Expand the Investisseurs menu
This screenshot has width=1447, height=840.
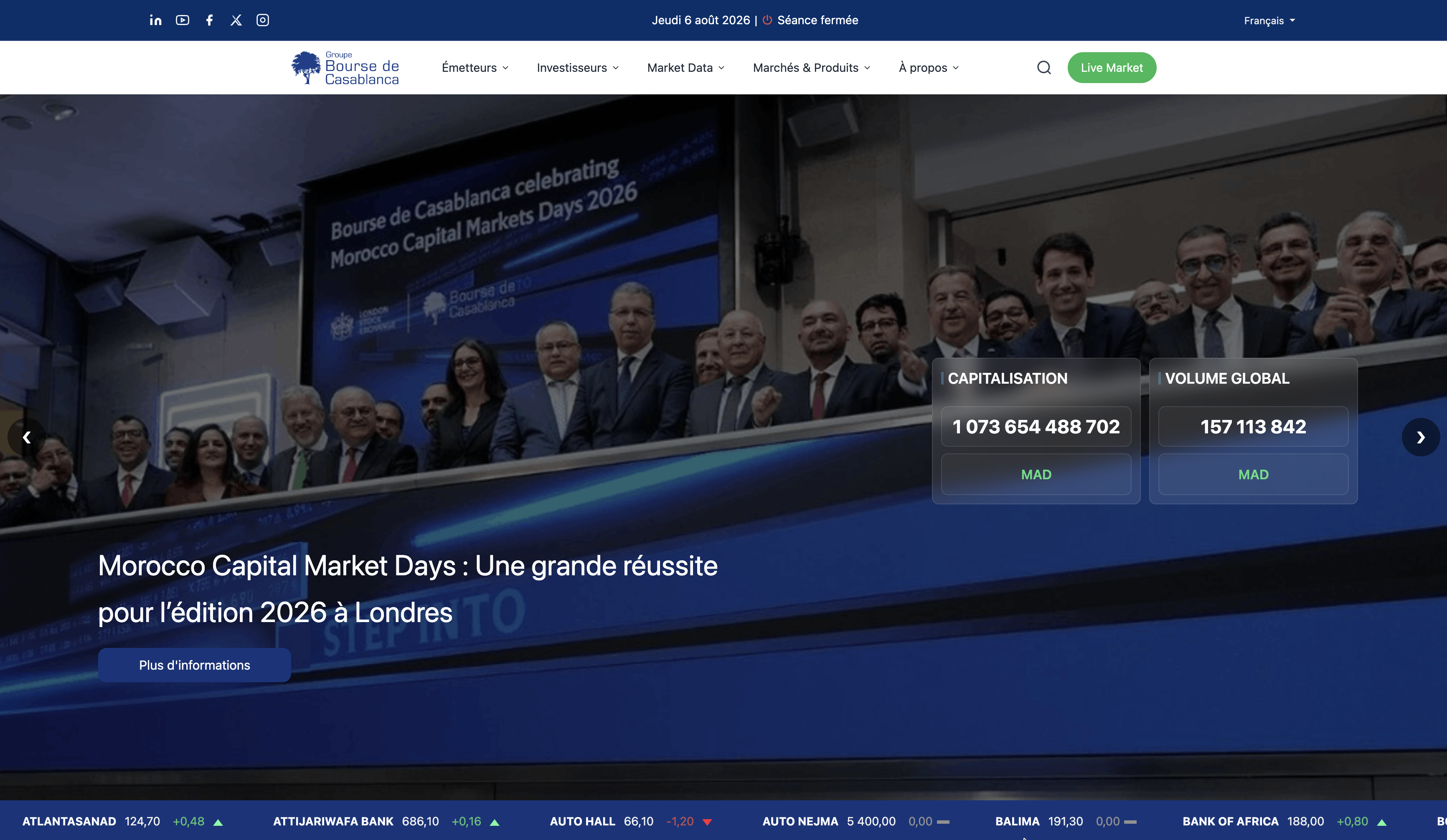tap(578, 68)
